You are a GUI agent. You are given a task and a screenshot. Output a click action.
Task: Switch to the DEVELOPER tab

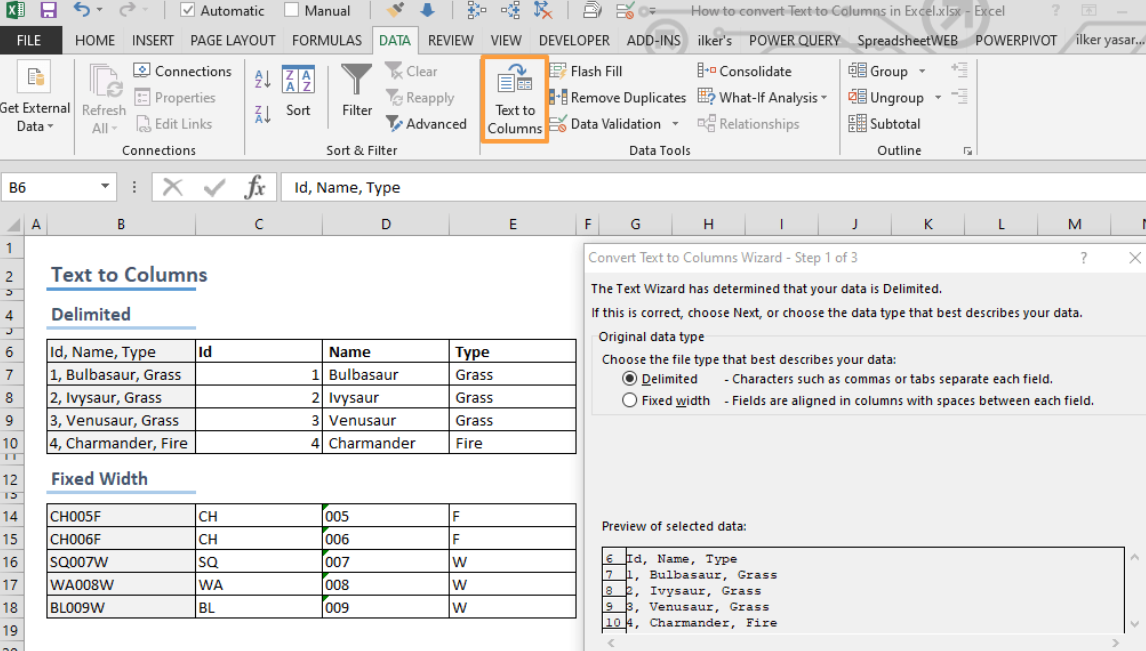[x=574, y=40]
